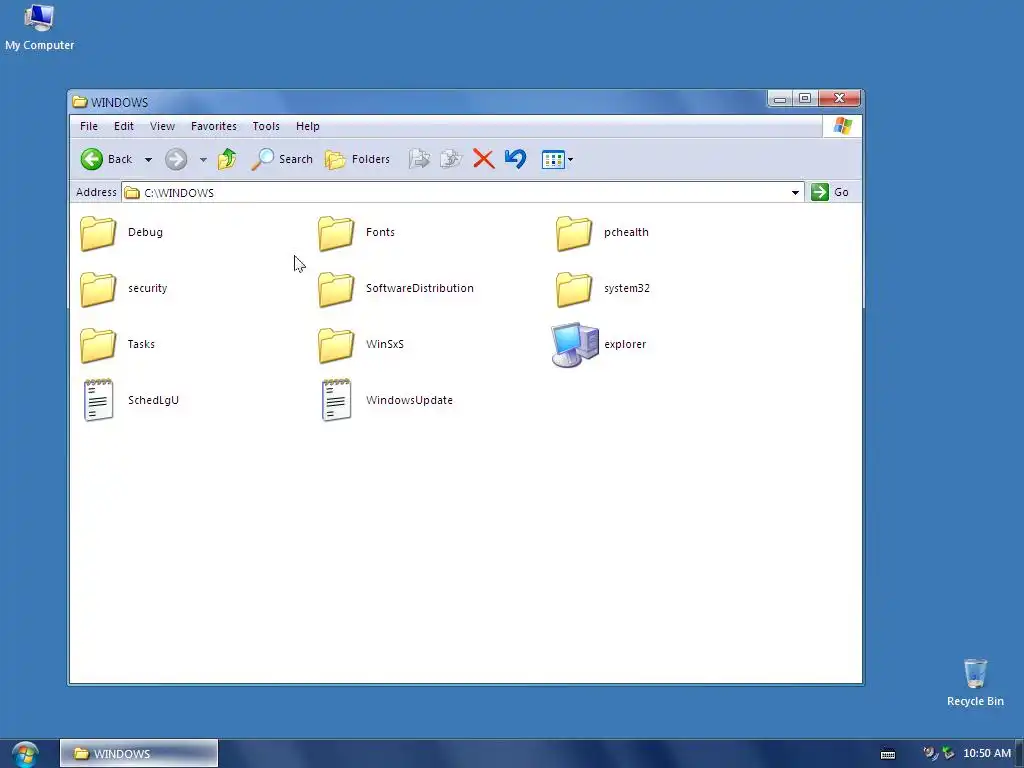Open the File menu
Image resolution: width=1024 pixels, height=768 pixels.
tap(89, 126)
